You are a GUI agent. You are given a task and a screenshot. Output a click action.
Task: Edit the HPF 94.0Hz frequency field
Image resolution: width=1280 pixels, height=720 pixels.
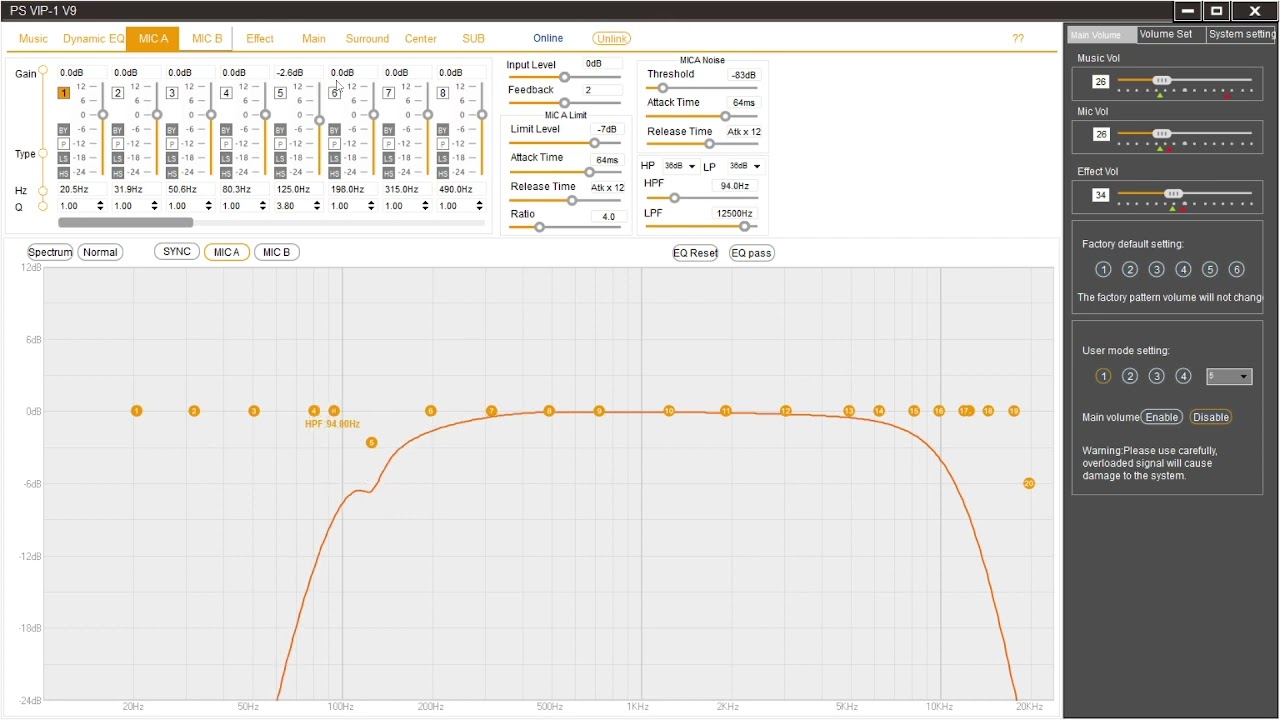pos(734,186)
